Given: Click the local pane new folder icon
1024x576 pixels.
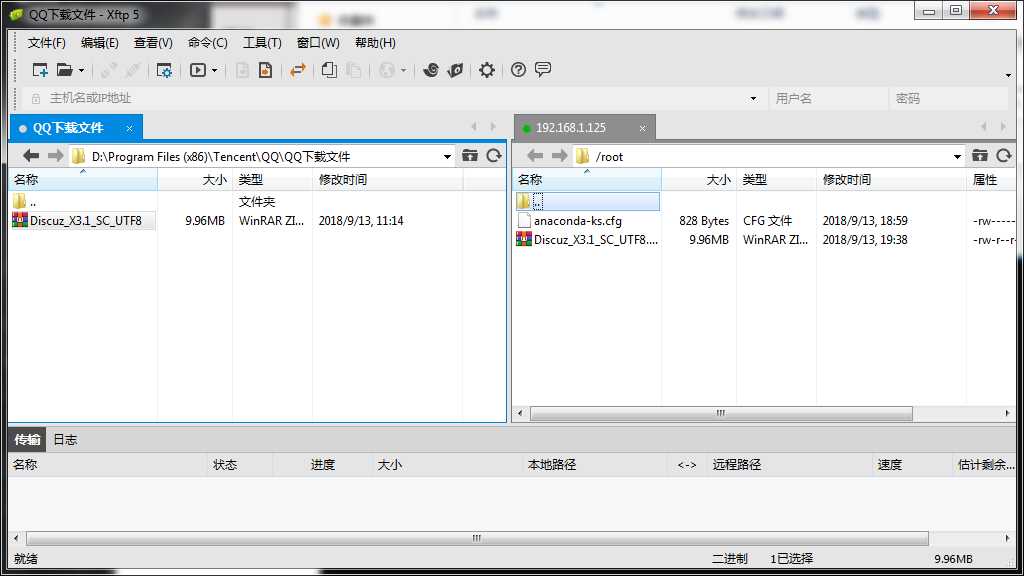Looking at the screenshot, I should click(x=470, y=155).
